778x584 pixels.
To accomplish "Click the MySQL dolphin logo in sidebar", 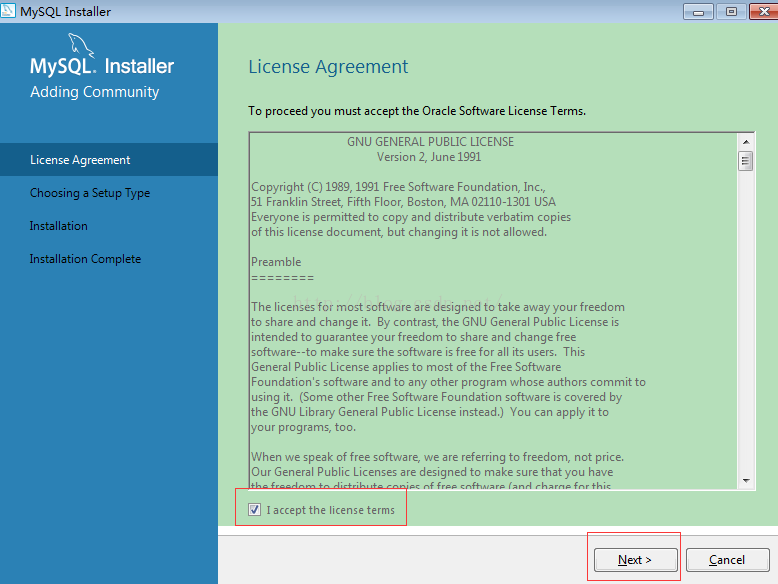I will coord(83,46).
